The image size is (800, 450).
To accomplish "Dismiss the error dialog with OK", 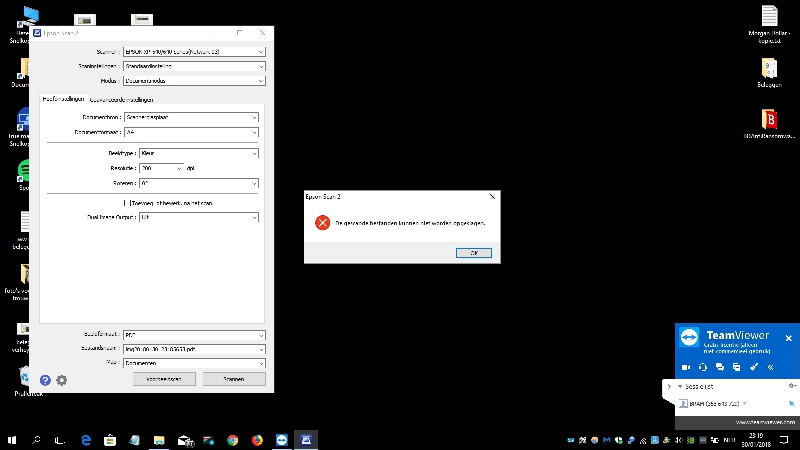I will point(473,253).
